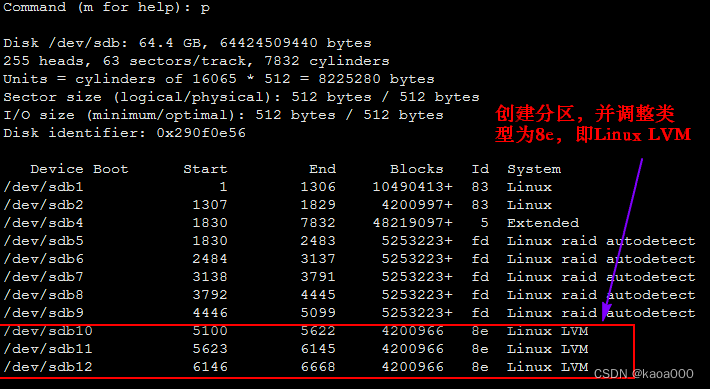Click Id 'fd' in the /dev/sdb7 row

click(480, 277)
